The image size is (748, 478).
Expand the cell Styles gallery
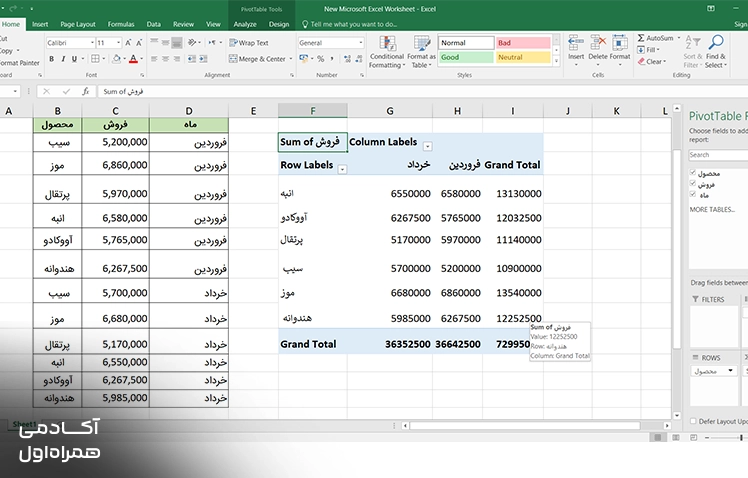556,61
